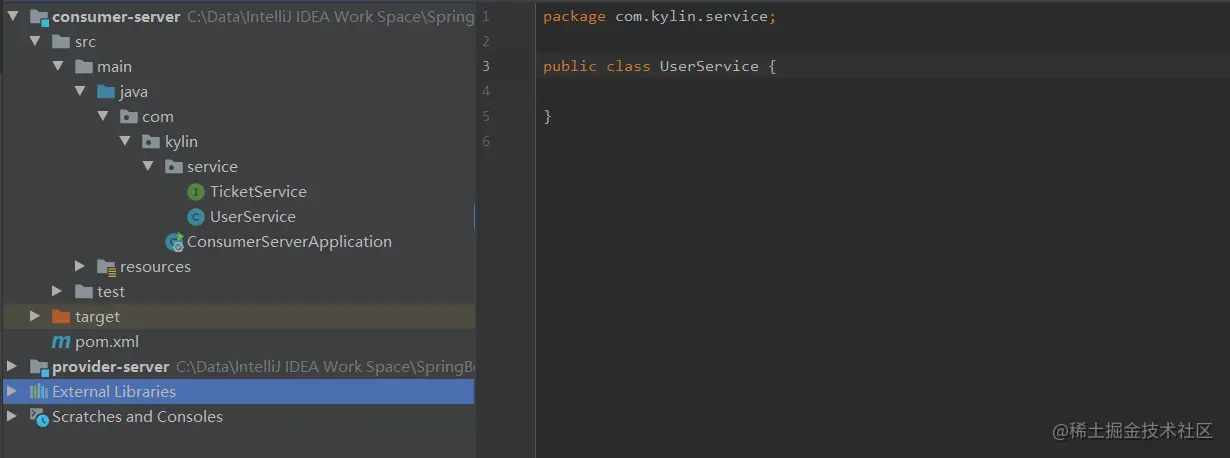Click the test folder icon
The image size is (1230, 458).
pos(84,292)
